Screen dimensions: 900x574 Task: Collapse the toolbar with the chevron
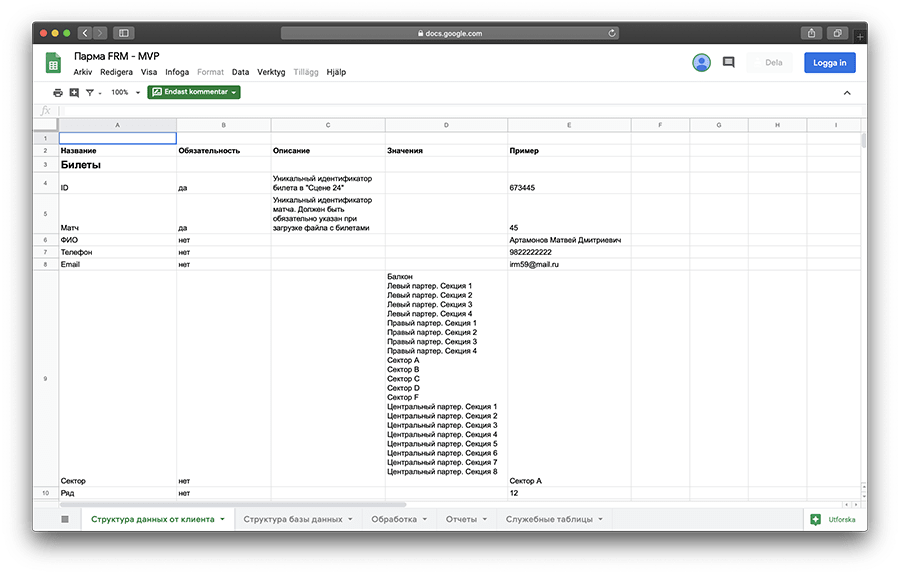click(847, 93)
